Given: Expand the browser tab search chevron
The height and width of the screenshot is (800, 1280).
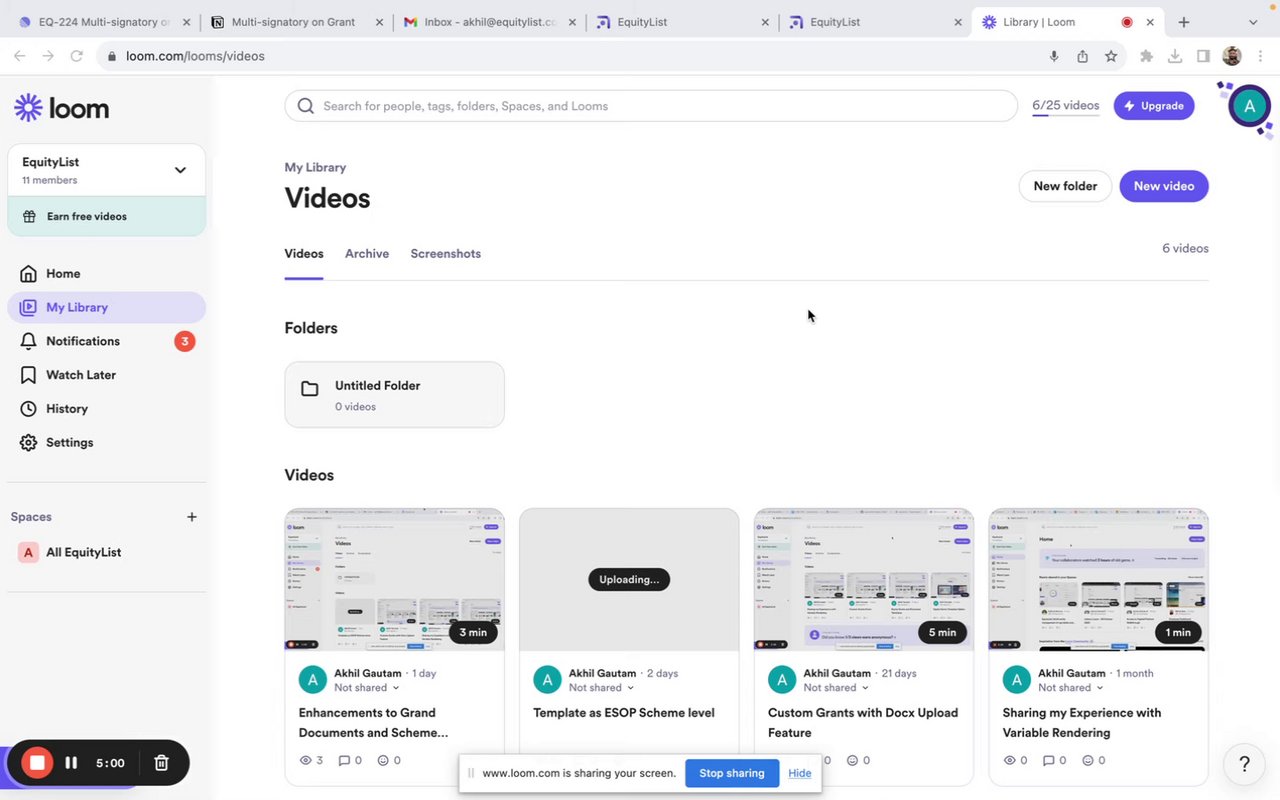Looking at the screenshot, I should point(1253,22).
